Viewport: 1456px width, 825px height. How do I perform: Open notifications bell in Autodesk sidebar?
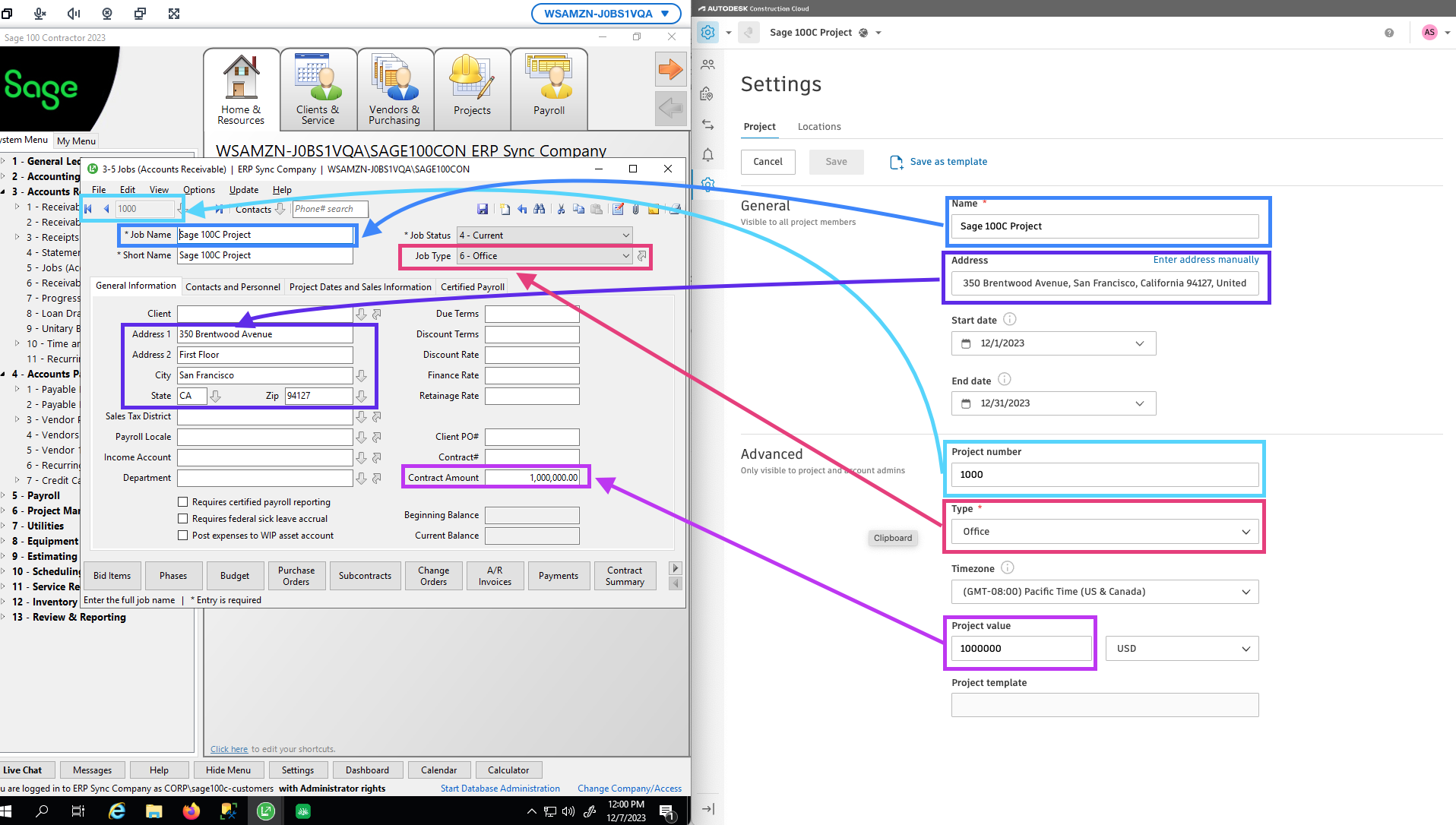pyautogui.click(x=707, y=155)
